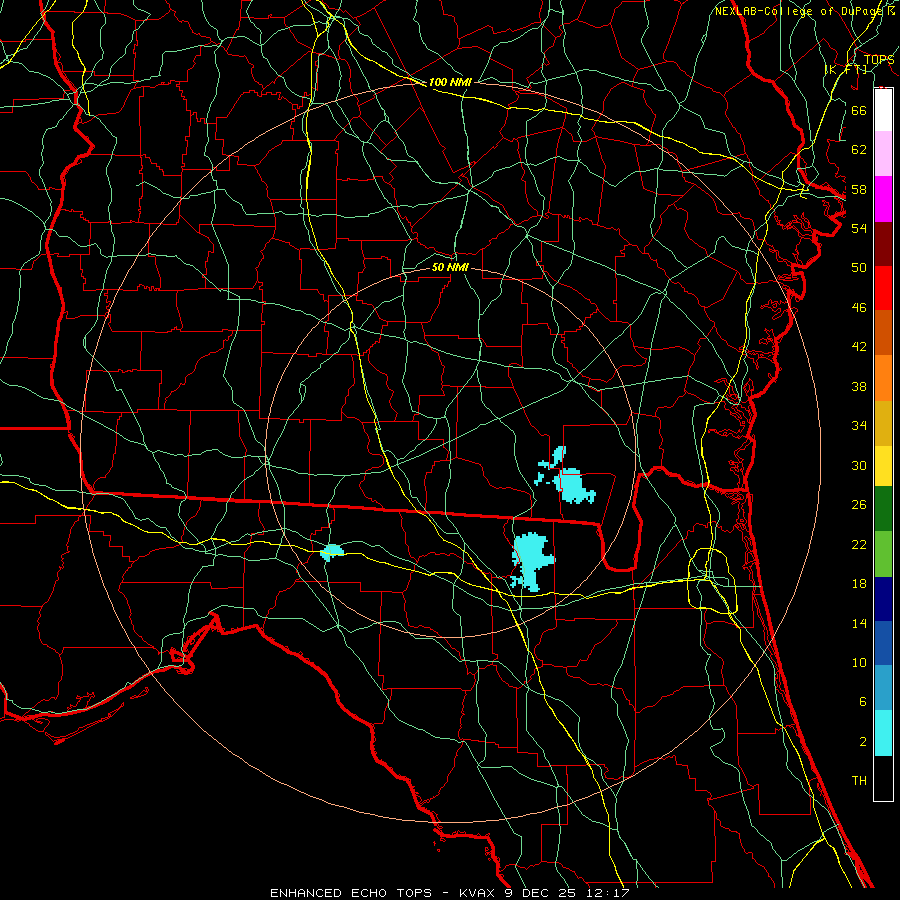Click the legend value '62'

tap(859, 150)
